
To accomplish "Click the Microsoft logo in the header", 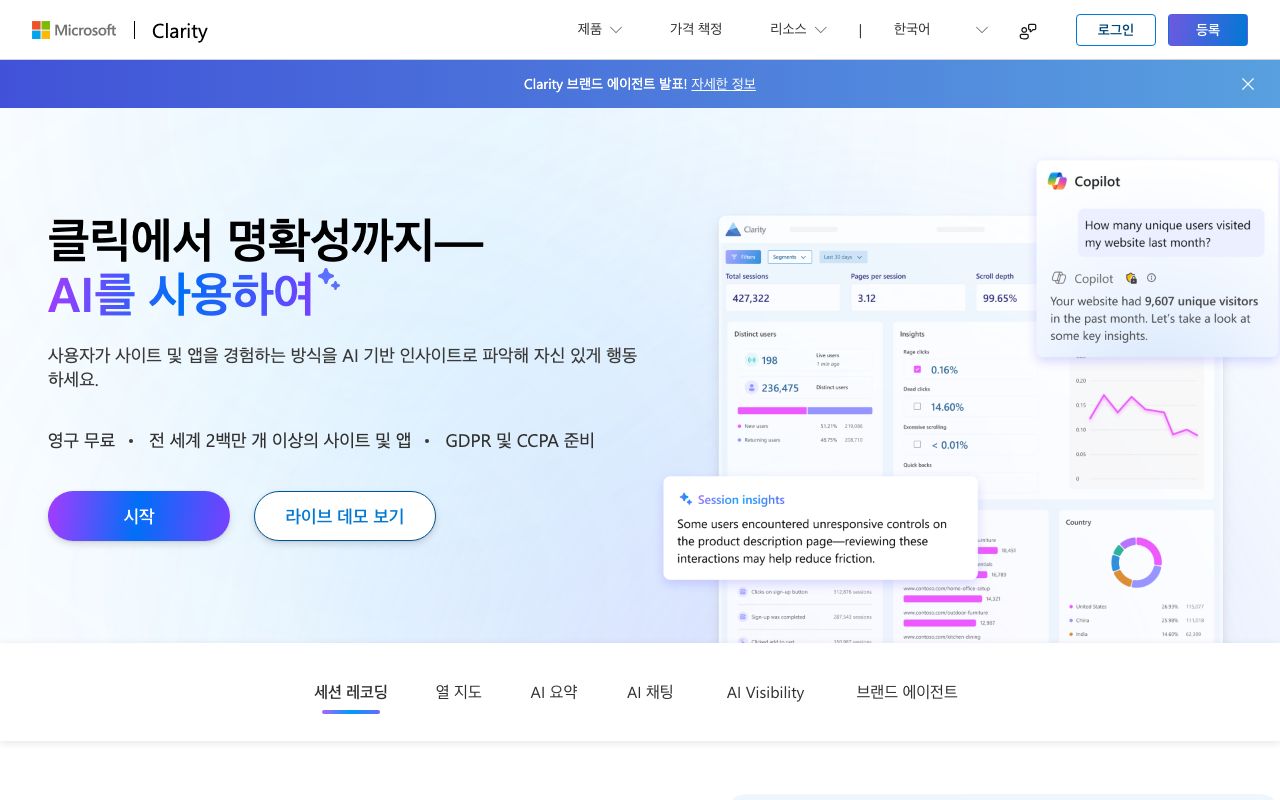I will (74, 30).
